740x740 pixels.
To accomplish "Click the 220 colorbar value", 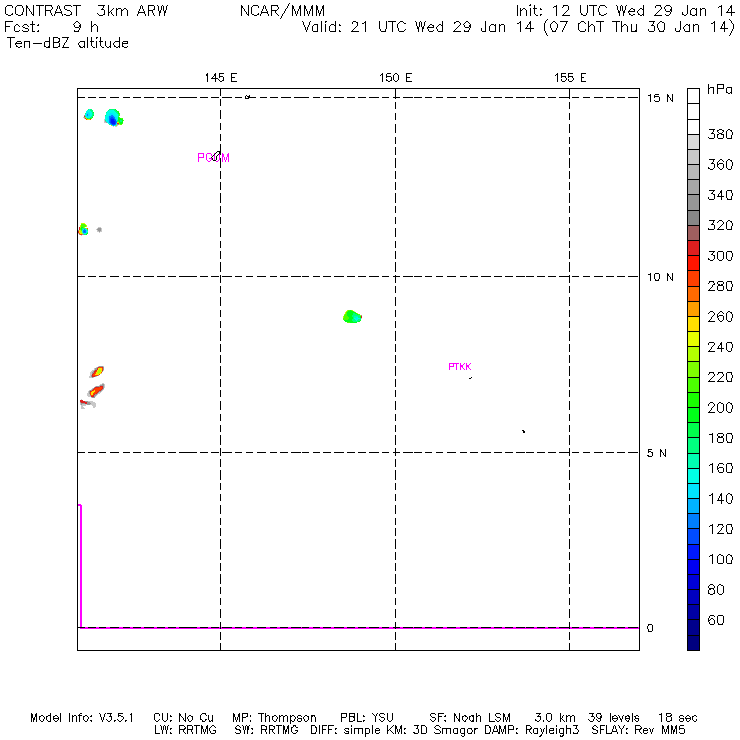I will (x=720, y=377).
